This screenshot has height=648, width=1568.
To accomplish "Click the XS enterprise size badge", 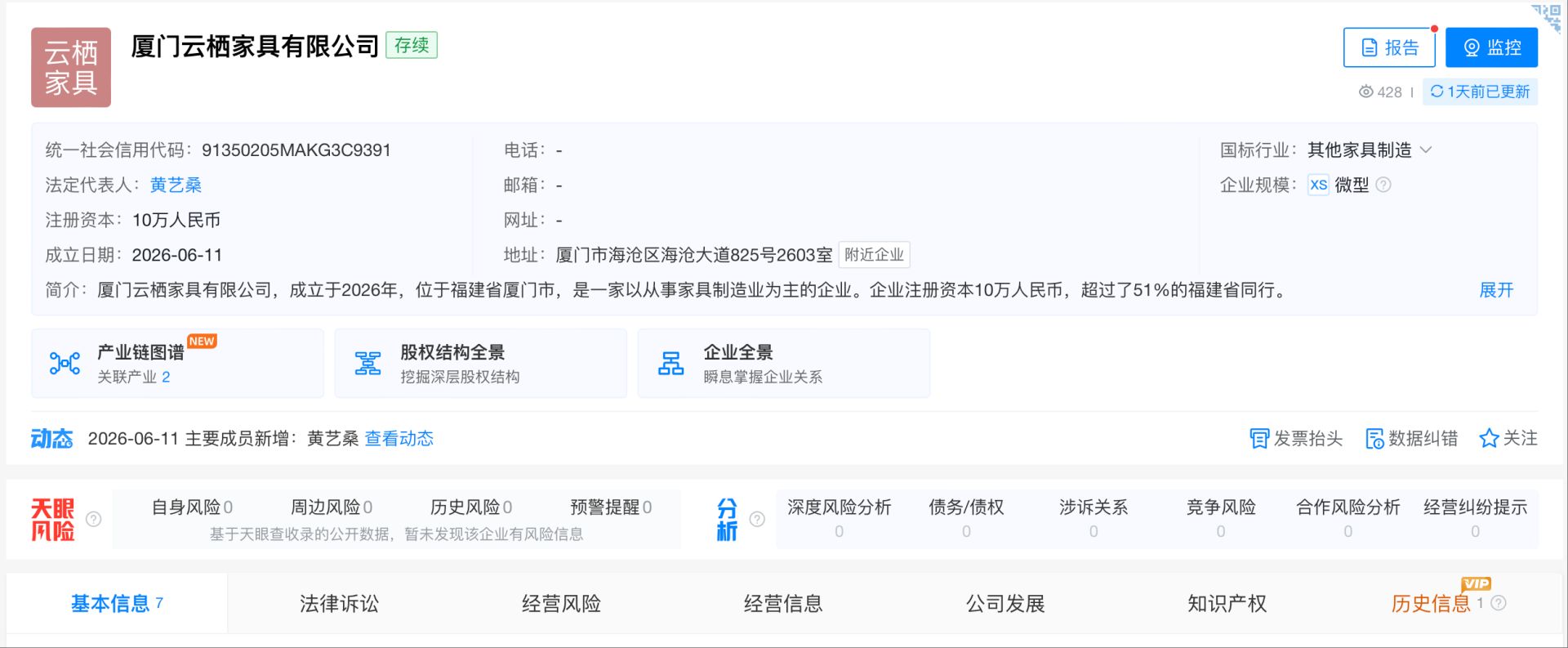I will pos(1318,185).
